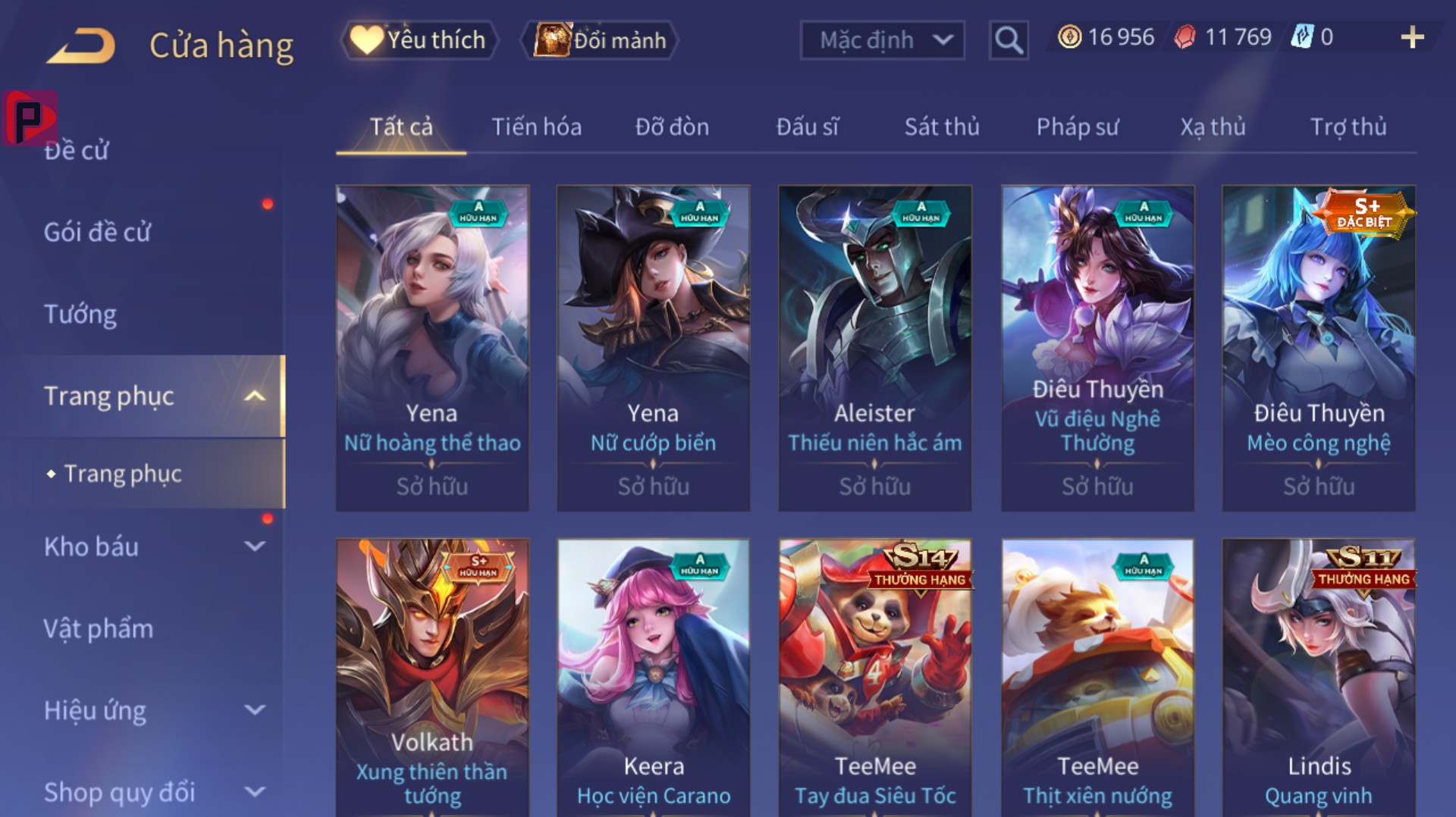The image size is (1456, 817).
Task: Select the Tiến hóa tab
Action: click(x=537, y=127)
